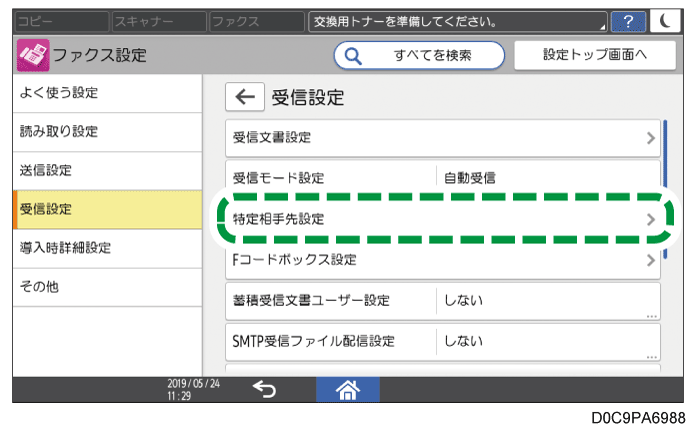The height and width of the screenshot is (431, 695).
Task: Expand chevron on Fコードボックス設定 row
Action: [651, 260]
